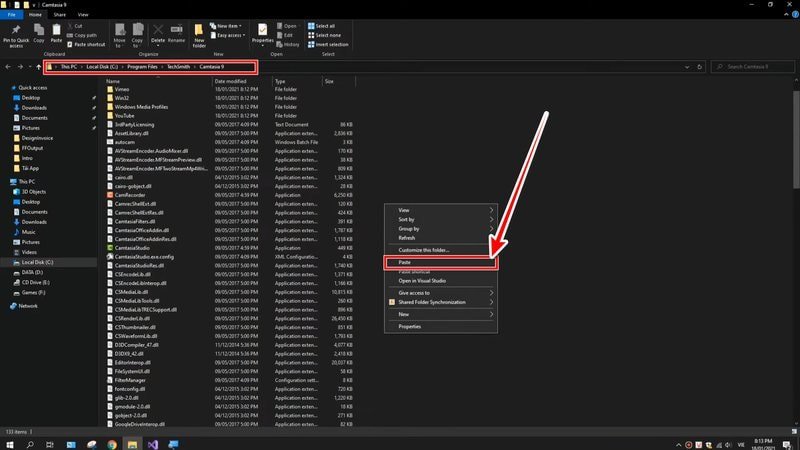Open the Windows Start menu

point(9,444)
